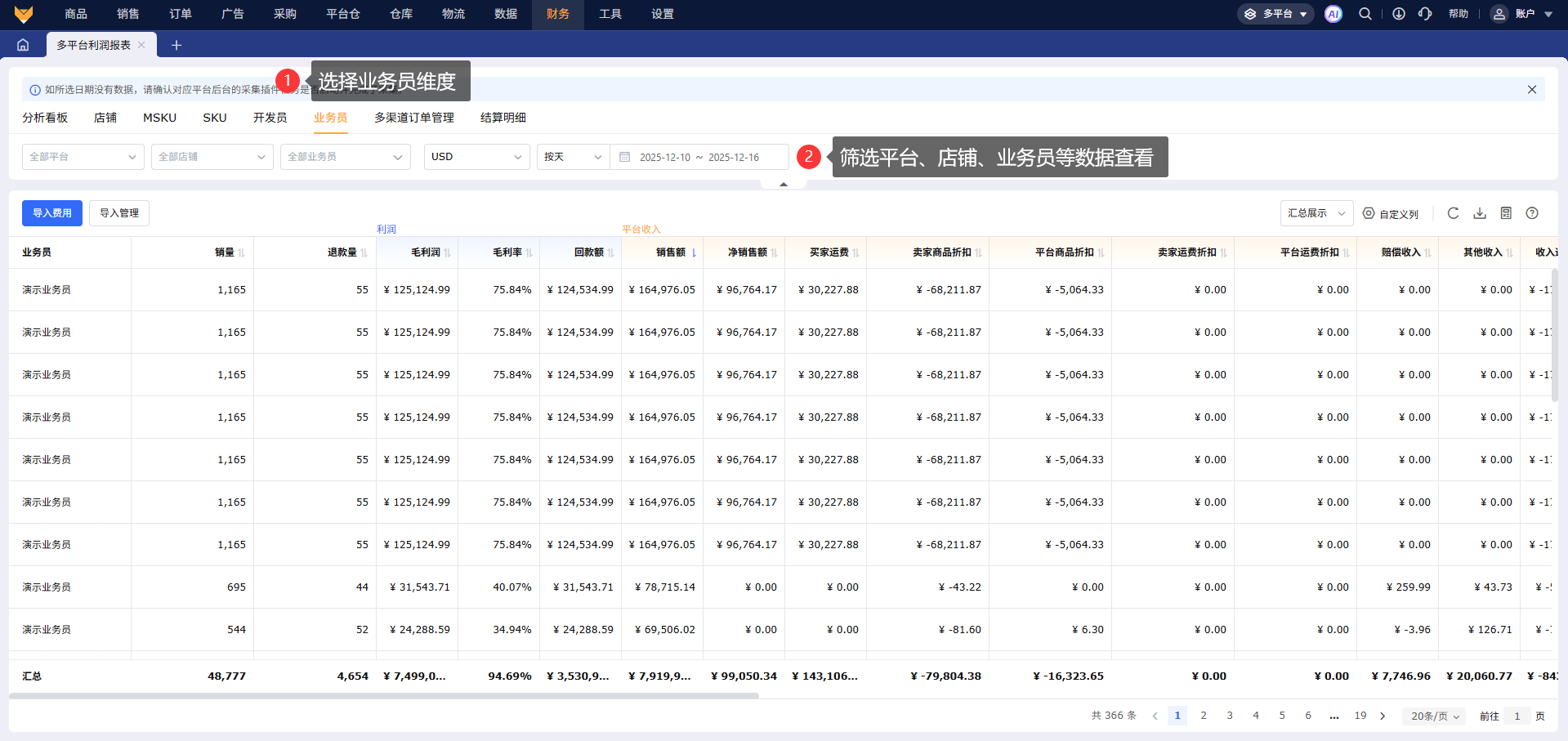Open the AI assistant icon
The height and width of the screenshot is (741, 1568).
point(1333,14)
